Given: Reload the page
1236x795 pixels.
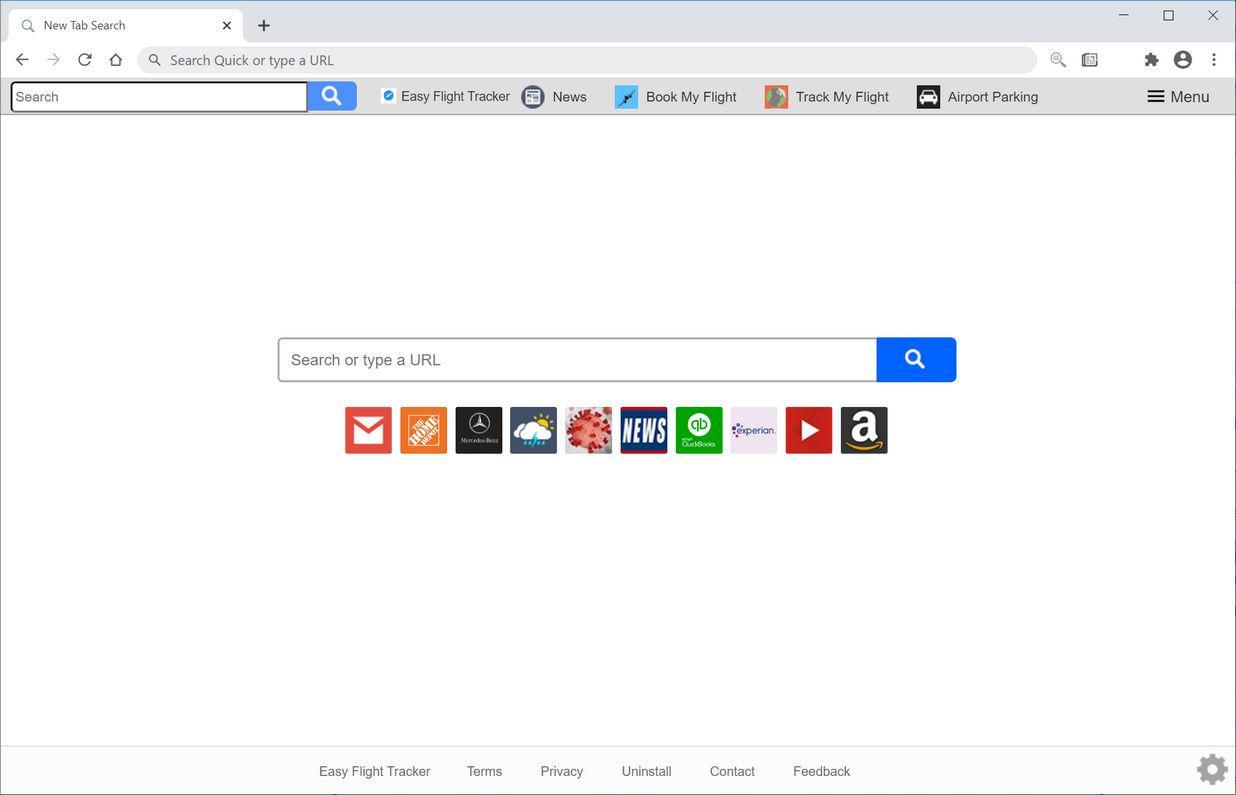Looking at the screenshot, I should [85, 60].
